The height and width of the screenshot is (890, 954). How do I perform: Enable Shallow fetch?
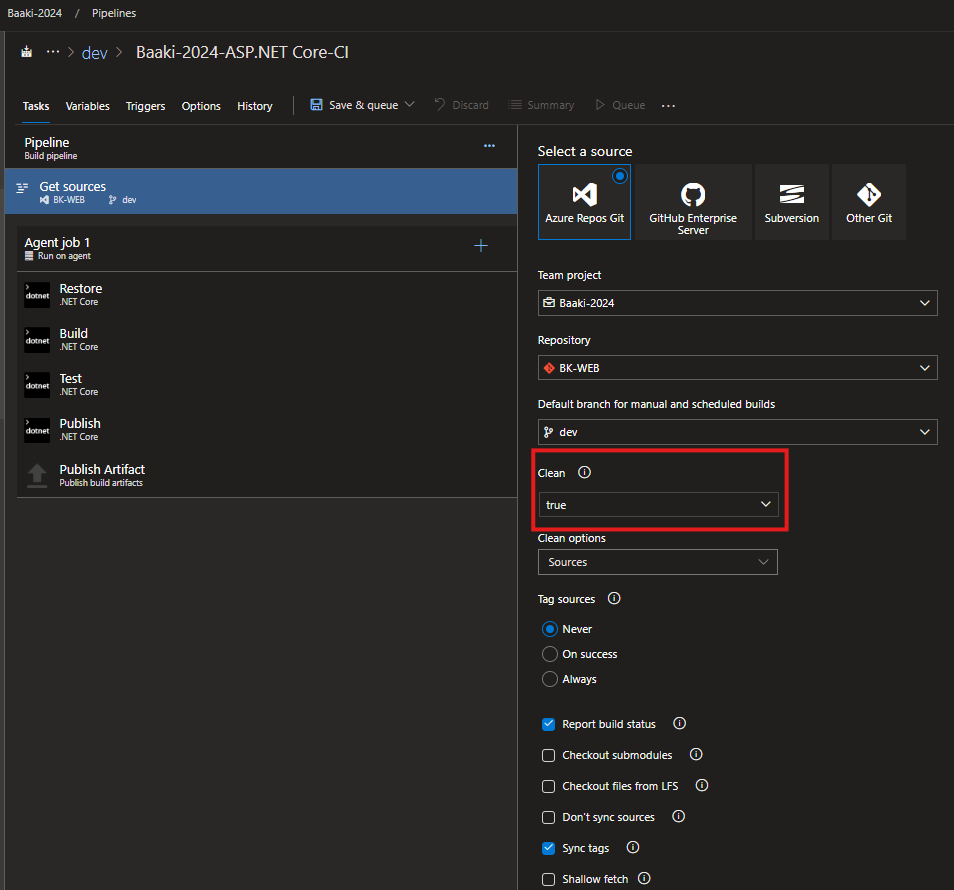pos(548,879)
